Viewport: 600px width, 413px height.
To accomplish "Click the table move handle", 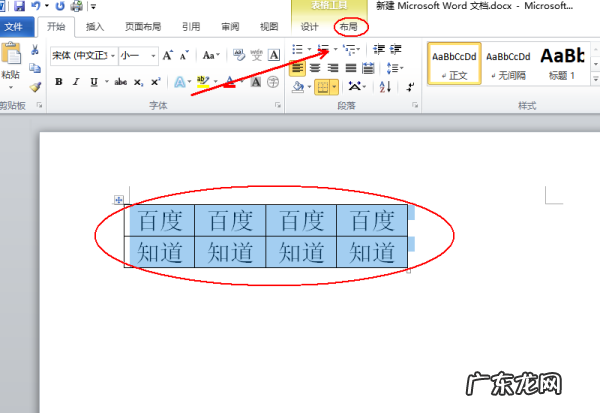I will pos(119,199).
